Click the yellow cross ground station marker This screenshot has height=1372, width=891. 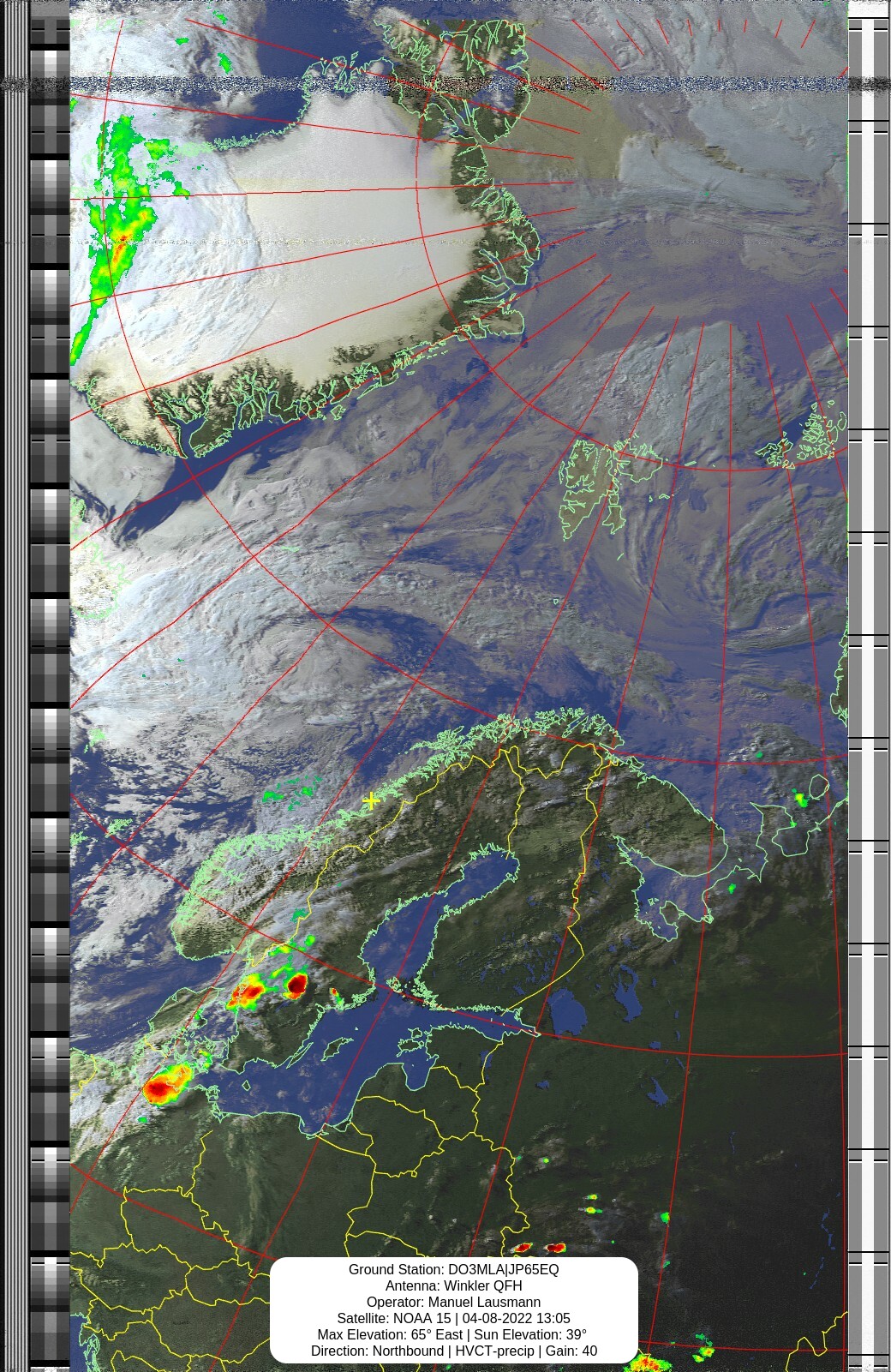point(371,800)
